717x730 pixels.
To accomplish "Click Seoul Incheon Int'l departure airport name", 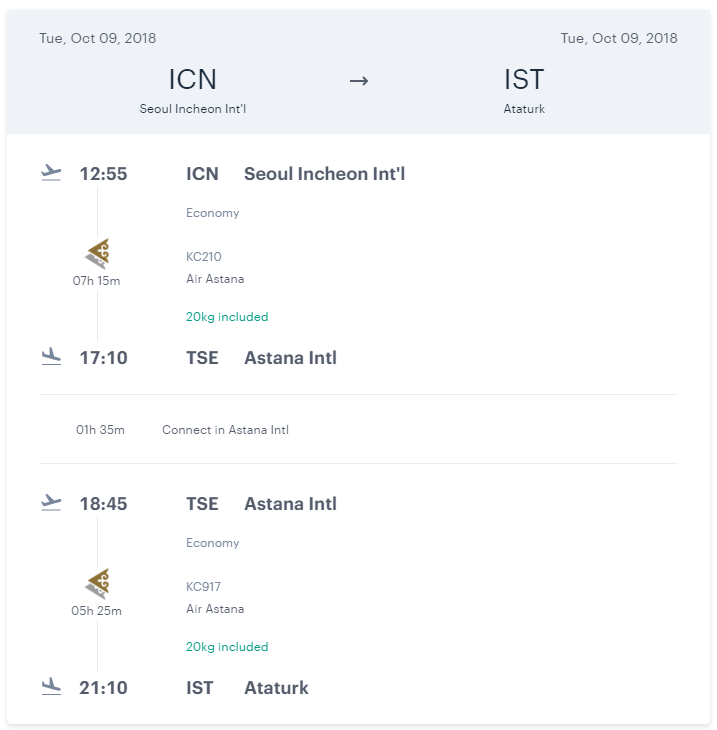I will tap(324, 174).
